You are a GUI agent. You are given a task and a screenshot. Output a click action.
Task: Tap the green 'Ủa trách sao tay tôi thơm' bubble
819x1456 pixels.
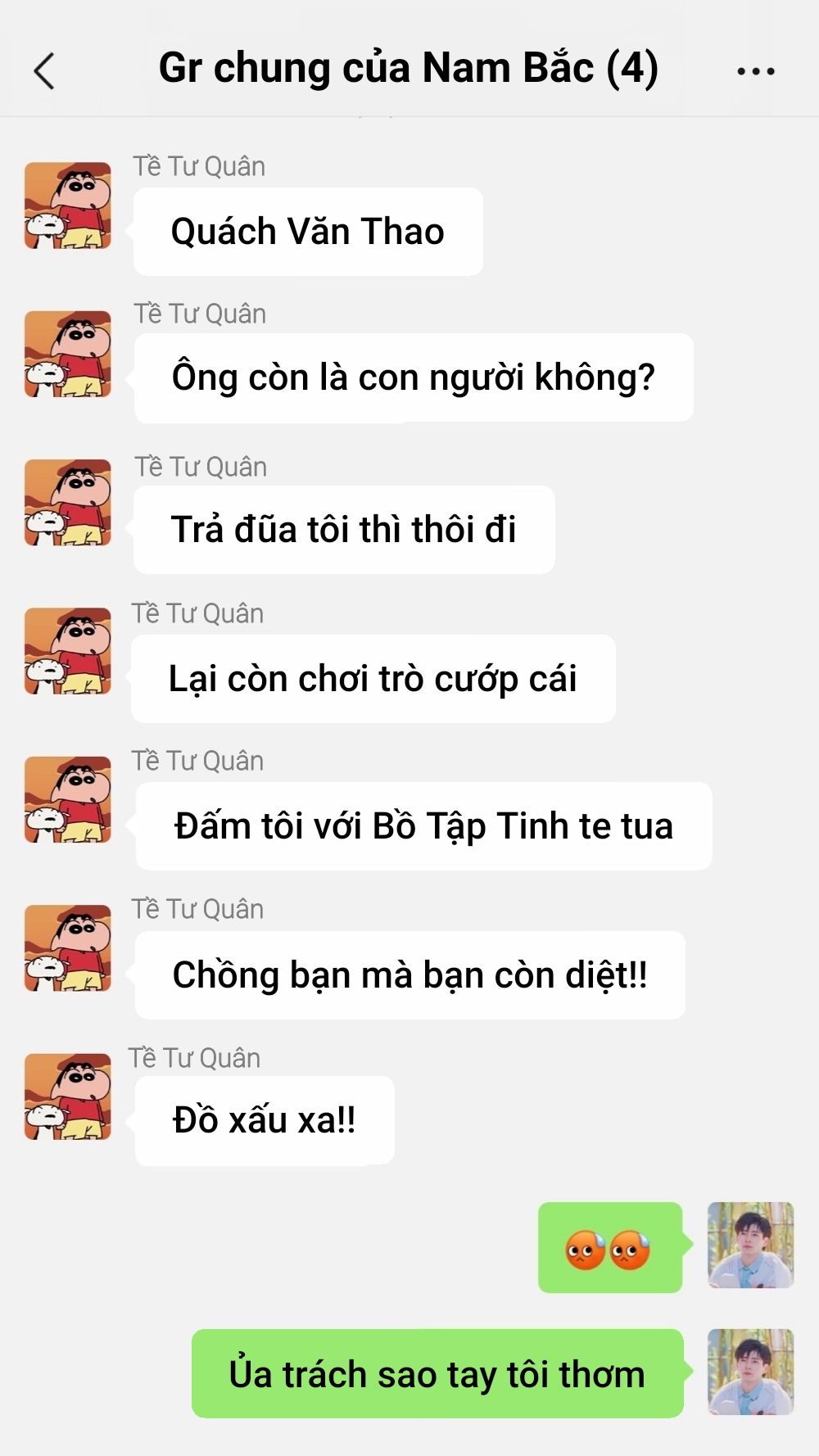click(x=437, y=1373)
